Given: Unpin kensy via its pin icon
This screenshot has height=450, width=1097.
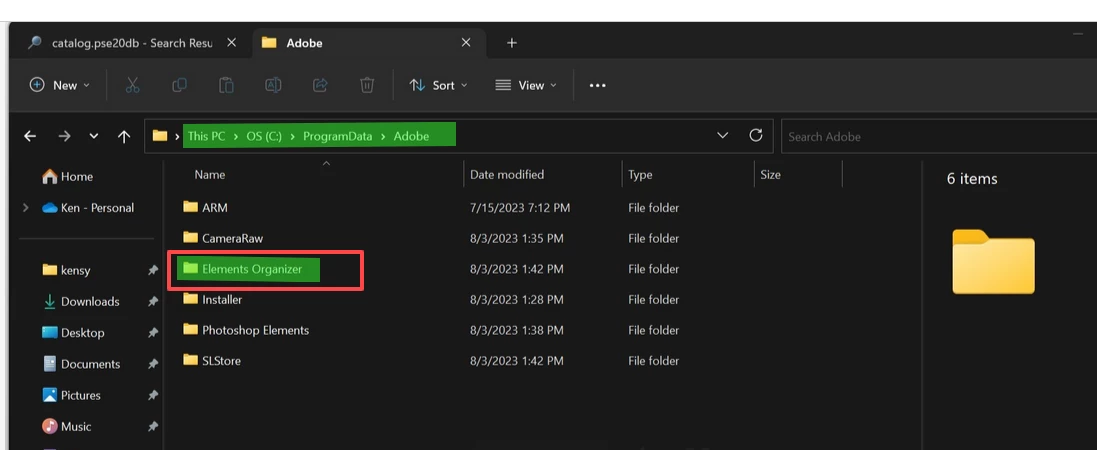Looking at the screenshot, I should [x=153, y=270].
